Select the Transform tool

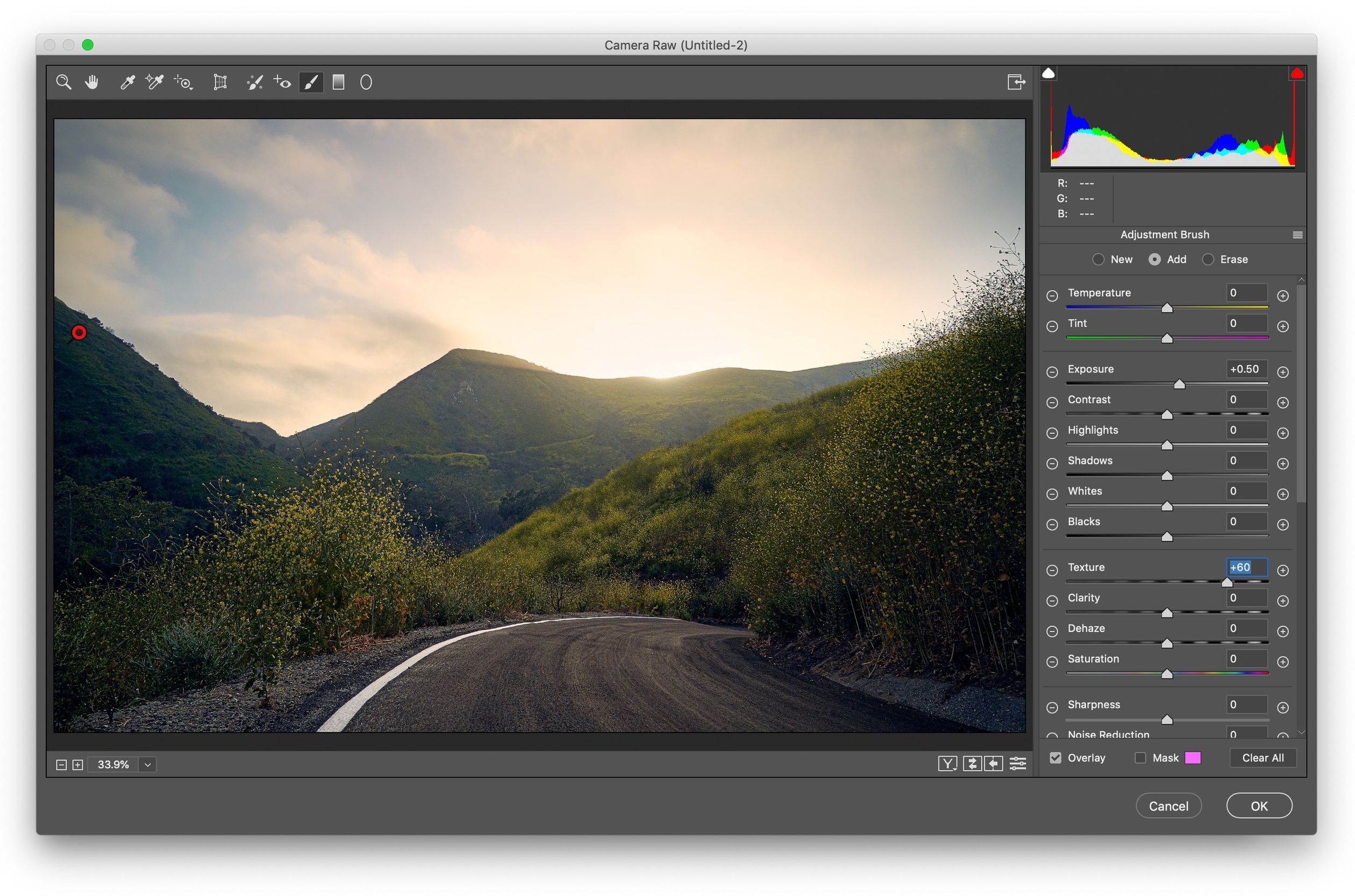pyautogui.click(x=220, y=82)
